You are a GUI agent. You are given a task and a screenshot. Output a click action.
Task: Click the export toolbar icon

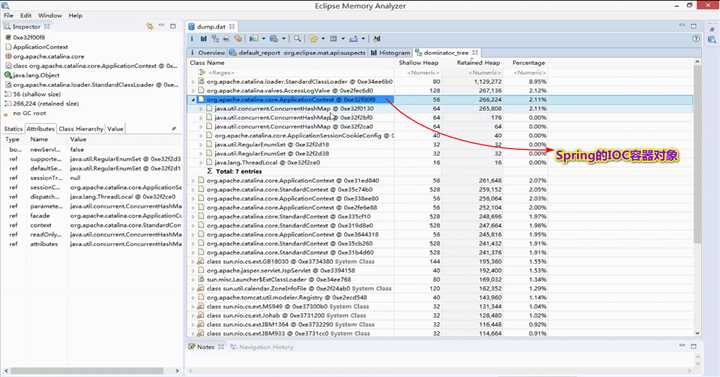click(353, 39)
